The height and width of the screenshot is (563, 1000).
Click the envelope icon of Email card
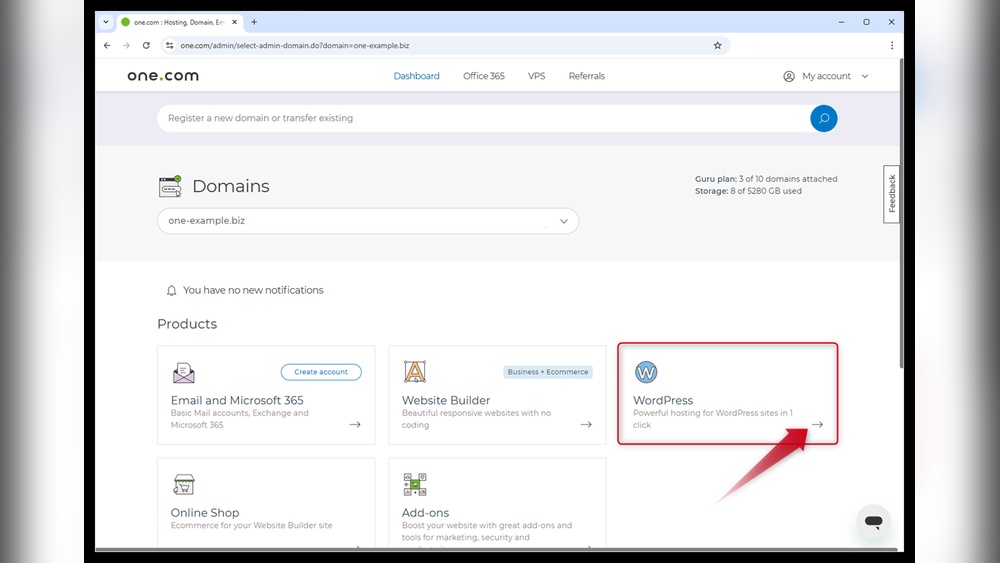(184, 372)
